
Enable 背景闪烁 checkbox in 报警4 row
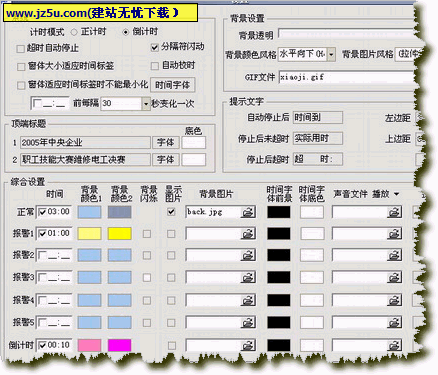click(x=147, y=300)
